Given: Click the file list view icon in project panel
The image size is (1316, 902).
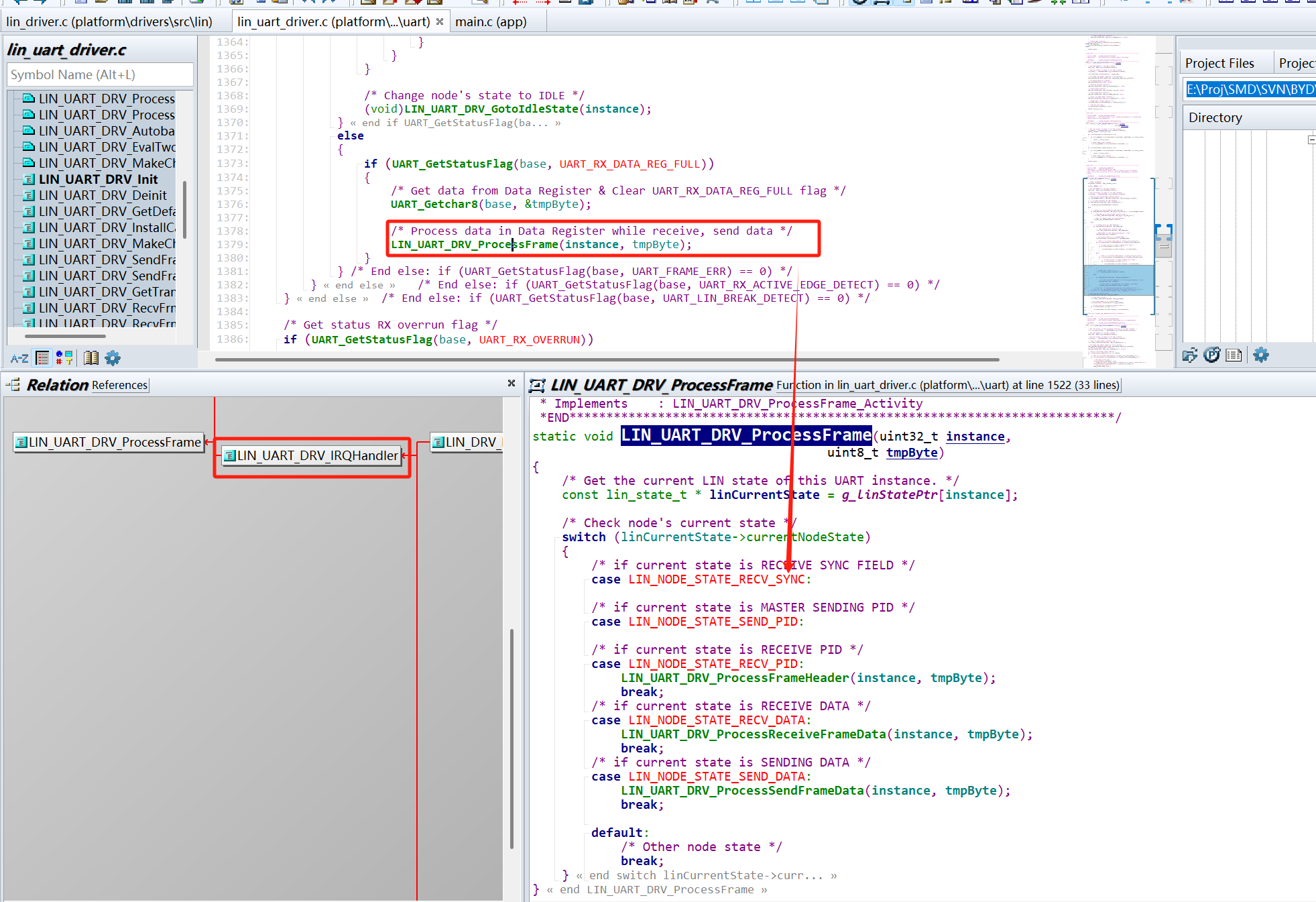Looking at the screenshot, I should point(1234,355).
